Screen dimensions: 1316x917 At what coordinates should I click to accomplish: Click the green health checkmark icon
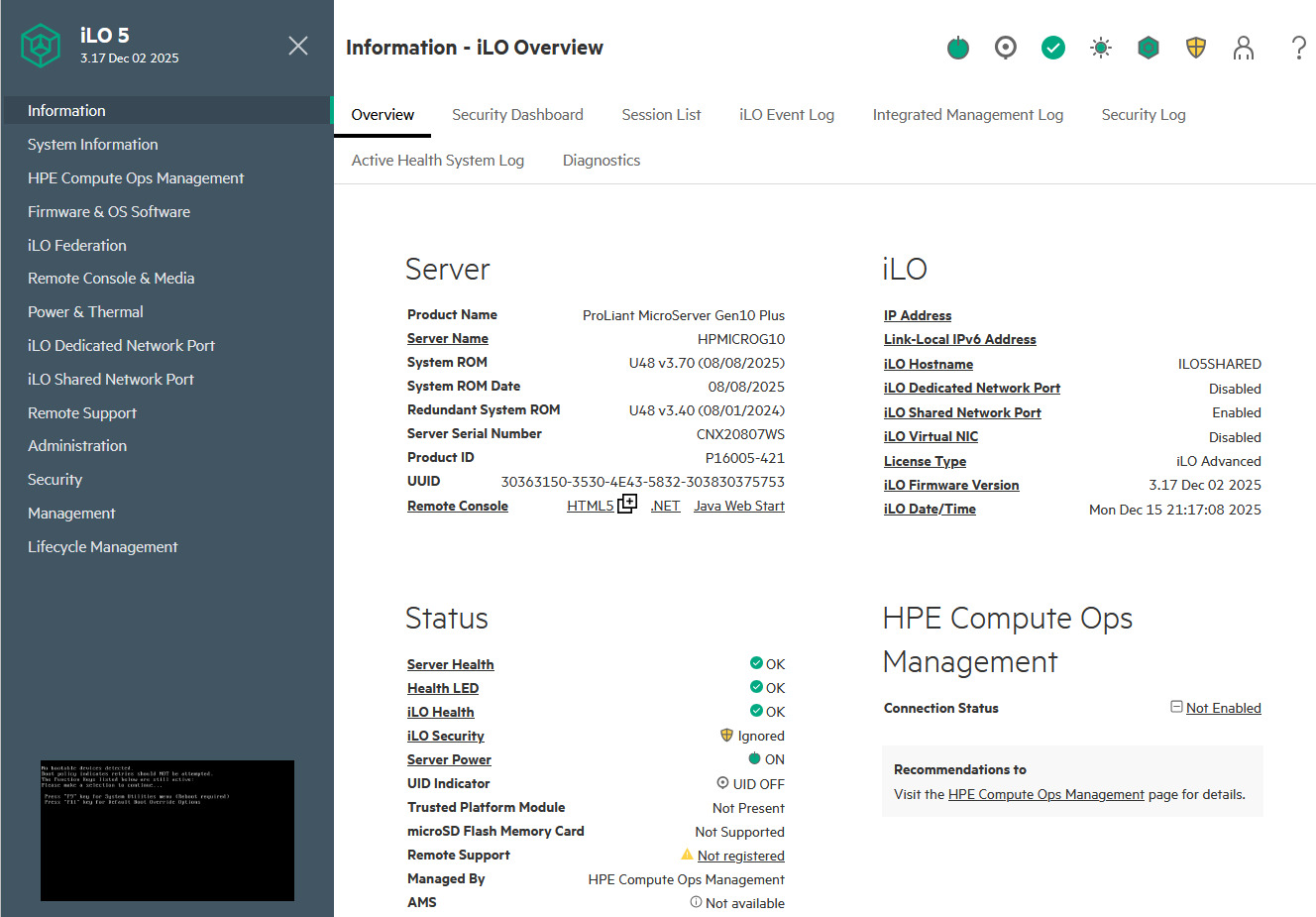[1052, 48]
